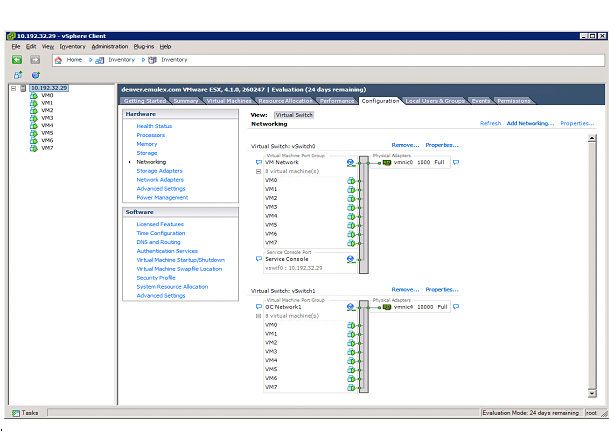Open the Help menu

[x=165, y=47]
